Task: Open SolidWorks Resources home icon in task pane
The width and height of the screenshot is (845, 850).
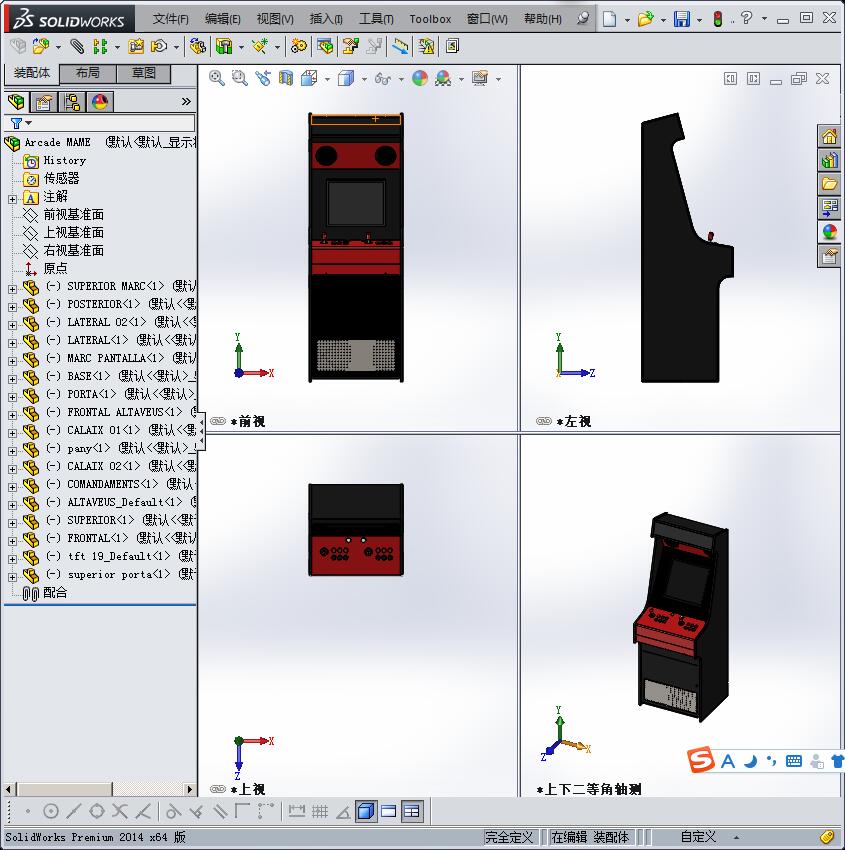Action: coord(829,137)
